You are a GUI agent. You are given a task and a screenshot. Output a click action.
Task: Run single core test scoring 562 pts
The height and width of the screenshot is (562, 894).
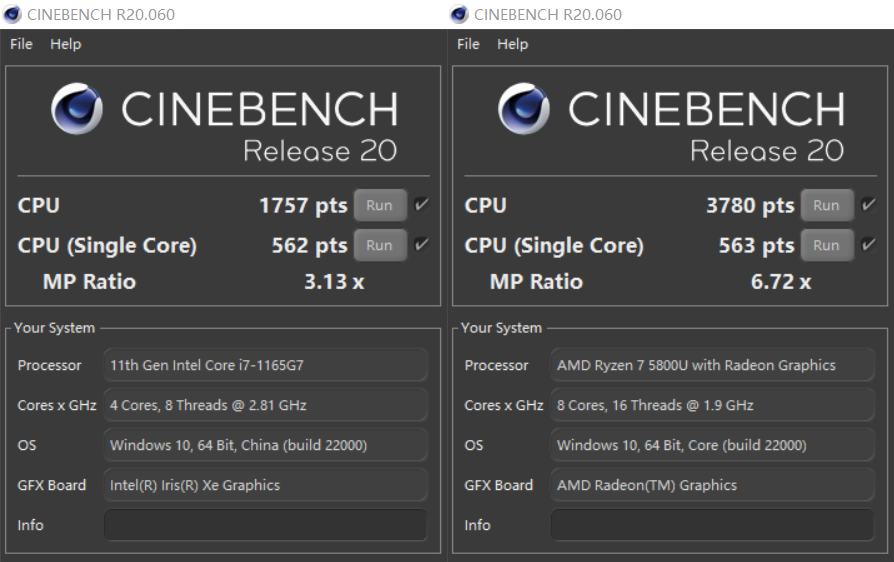pos(380,245)
